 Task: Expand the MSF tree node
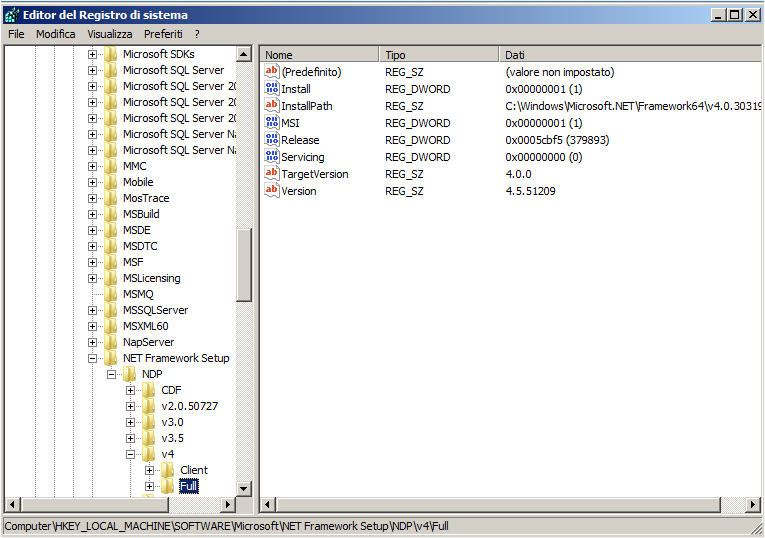pyautogui.click(x=92, y=262)
